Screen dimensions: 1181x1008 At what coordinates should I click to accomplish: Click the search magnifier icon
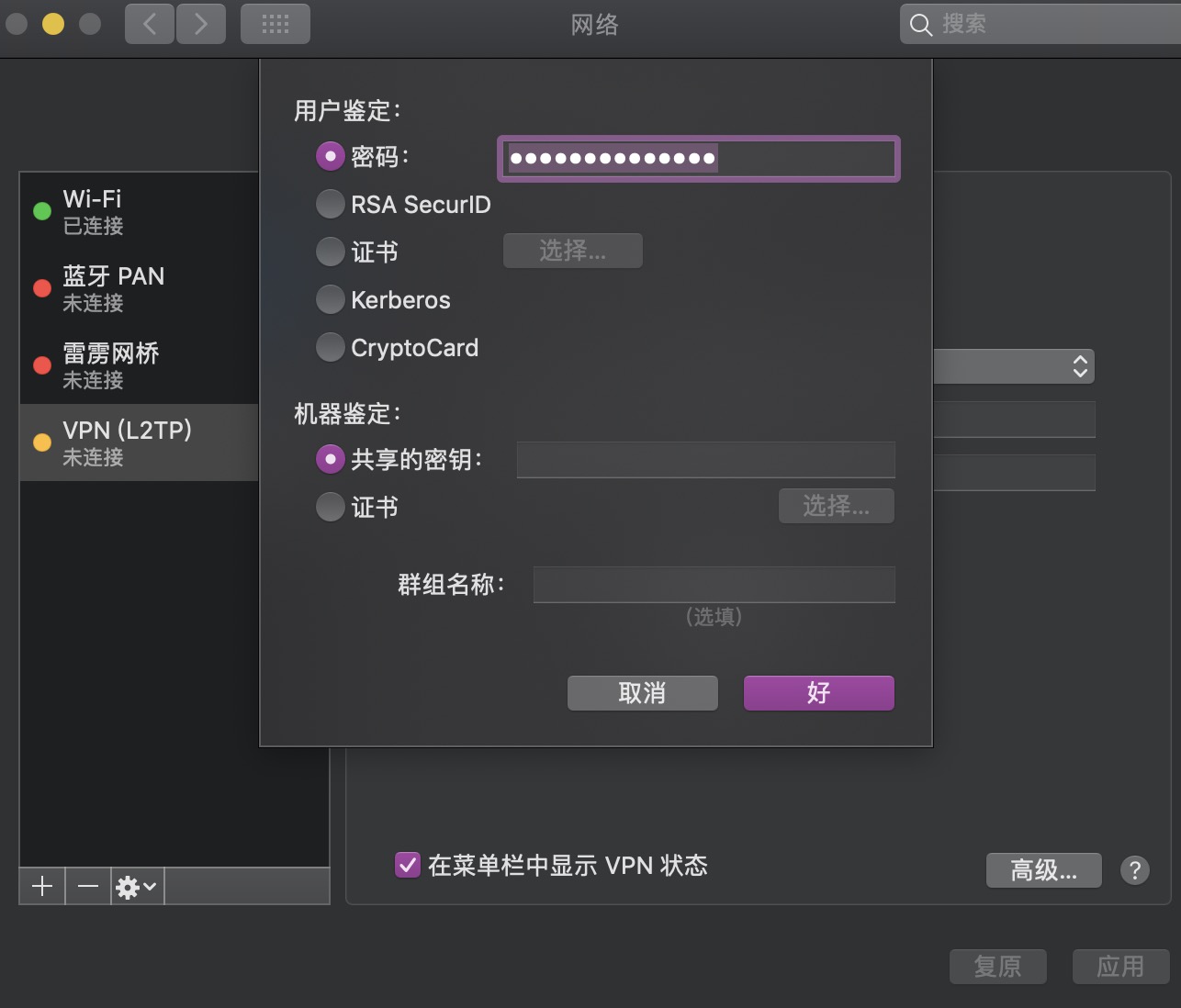pos(920,25)
